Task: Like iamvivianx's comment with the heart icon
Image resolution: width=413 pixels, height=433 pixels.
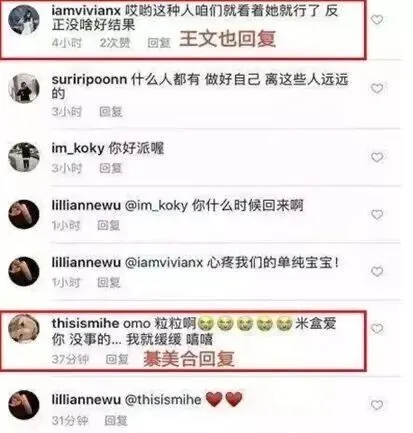Action: tap(377, 20)
